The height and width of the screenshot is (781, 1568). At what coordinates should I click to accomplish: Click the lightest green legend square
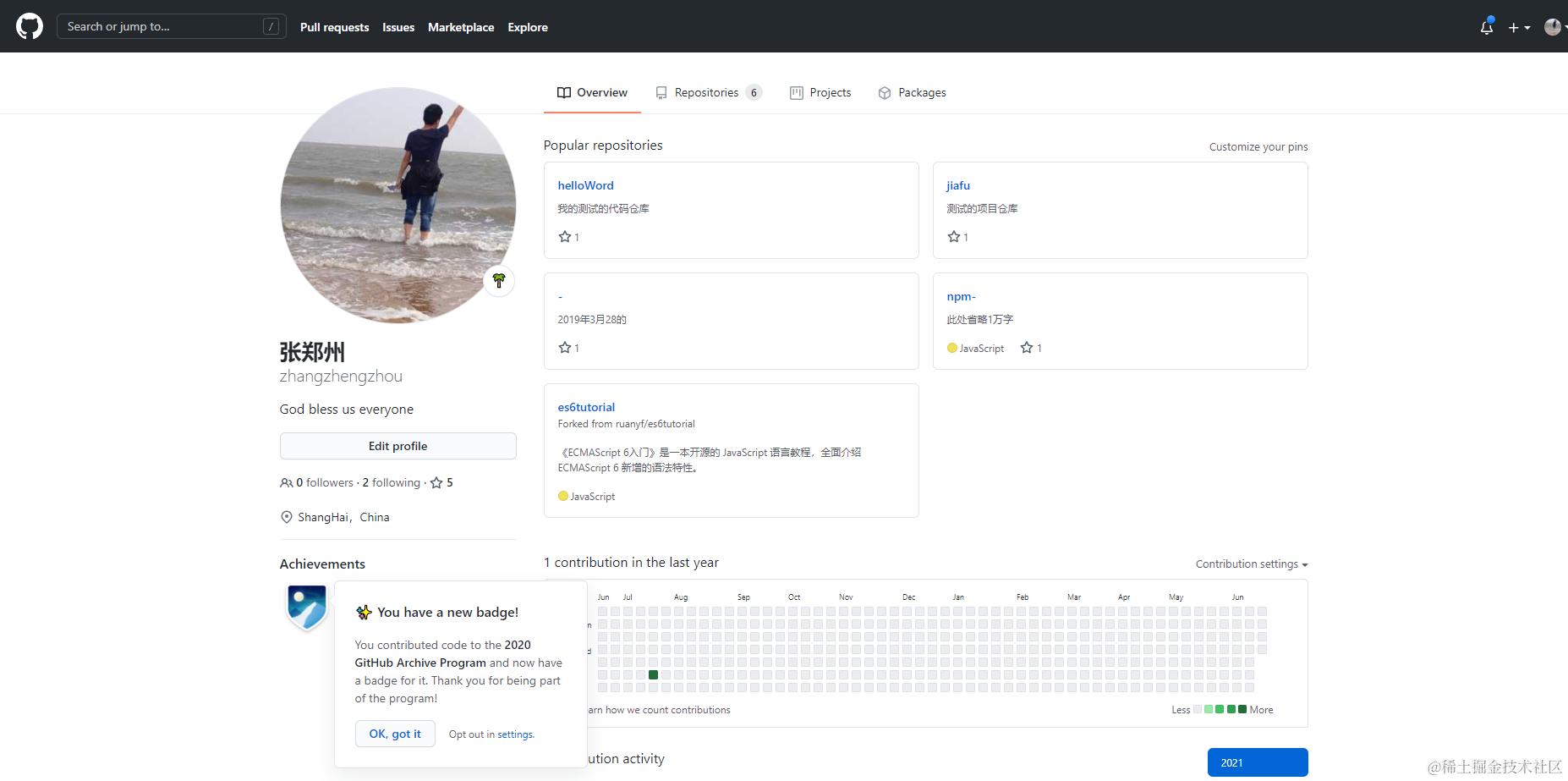point(1209,709)
